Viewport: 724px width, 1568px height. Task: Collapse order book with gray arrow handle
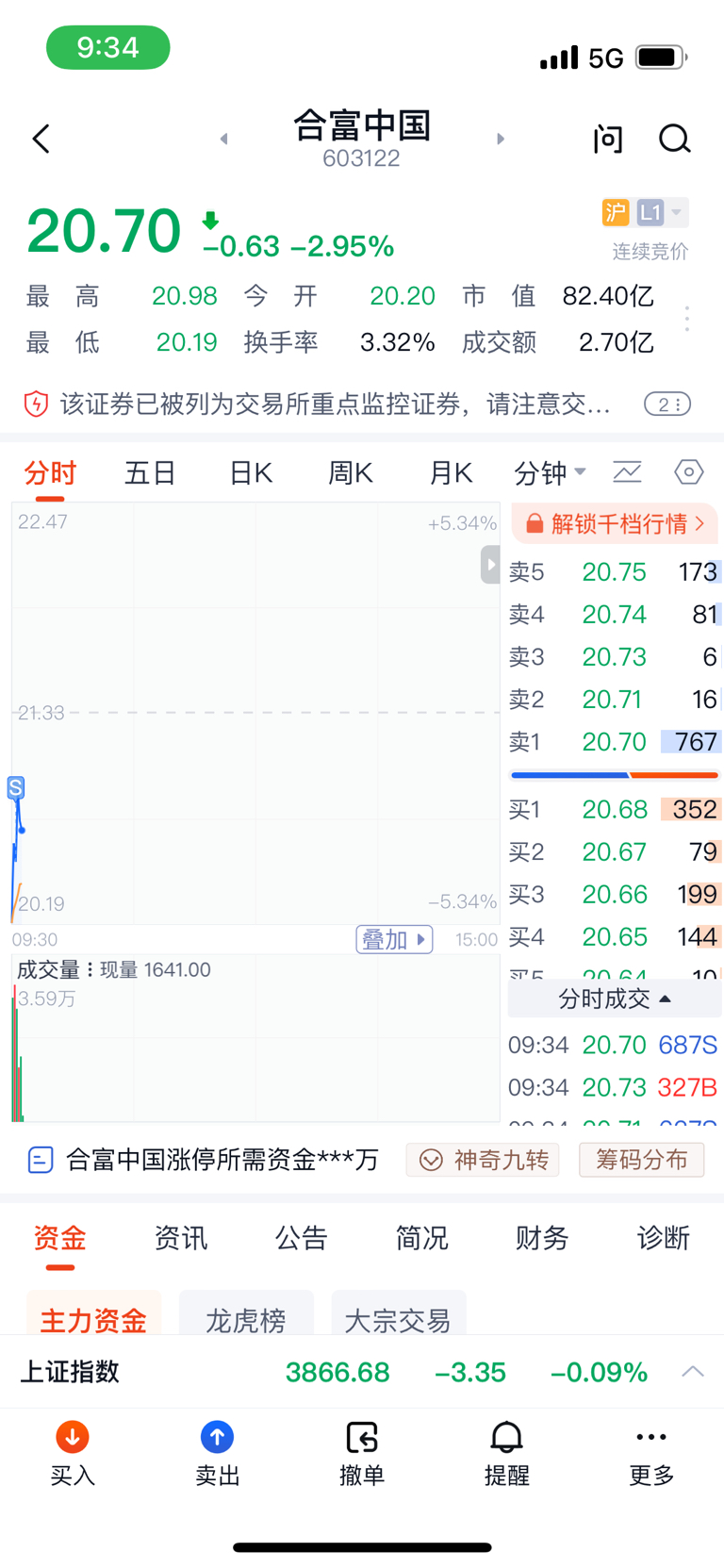click(x=490, y=565)
